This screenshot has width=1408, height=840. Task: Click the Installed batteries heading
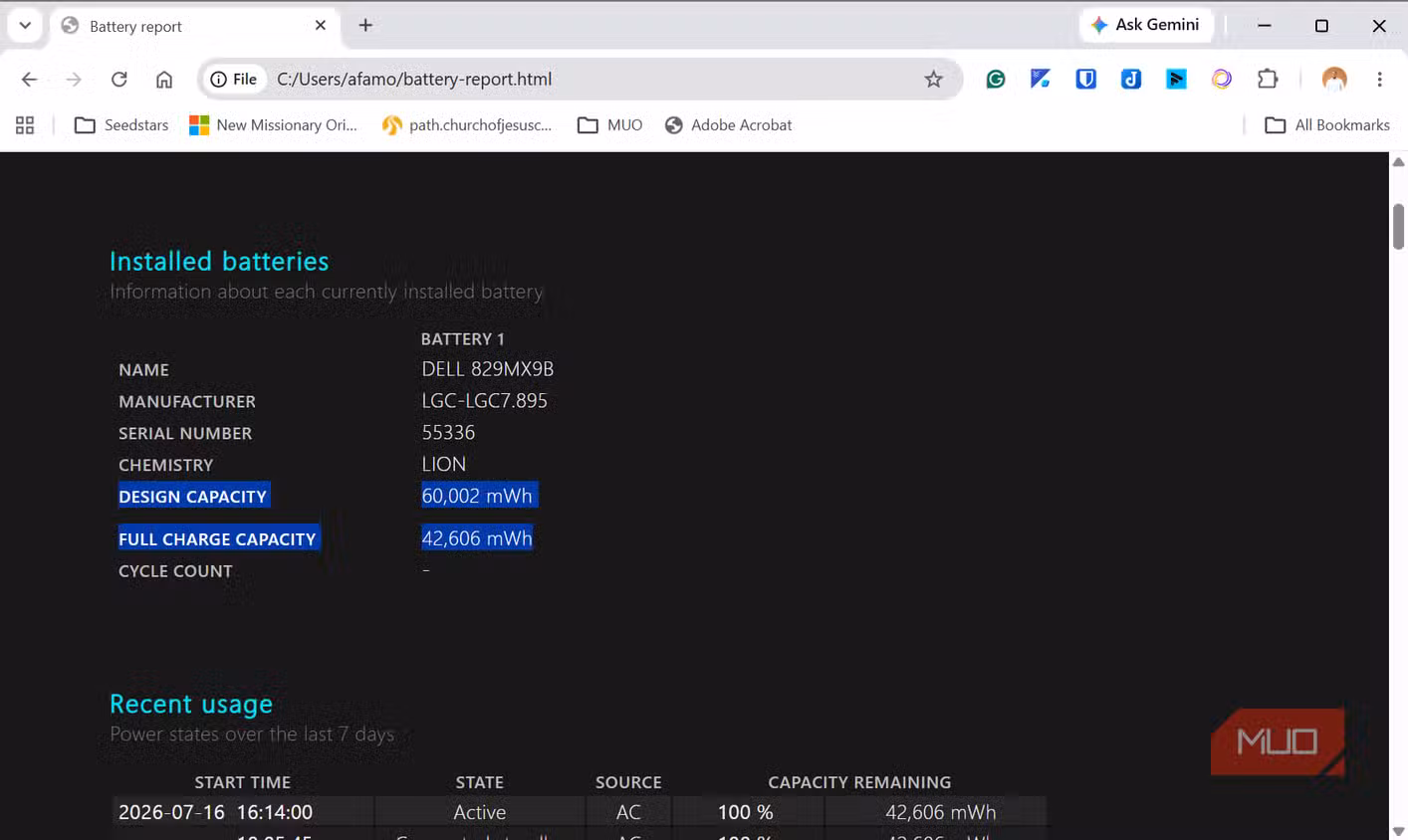tap(219, 262)
